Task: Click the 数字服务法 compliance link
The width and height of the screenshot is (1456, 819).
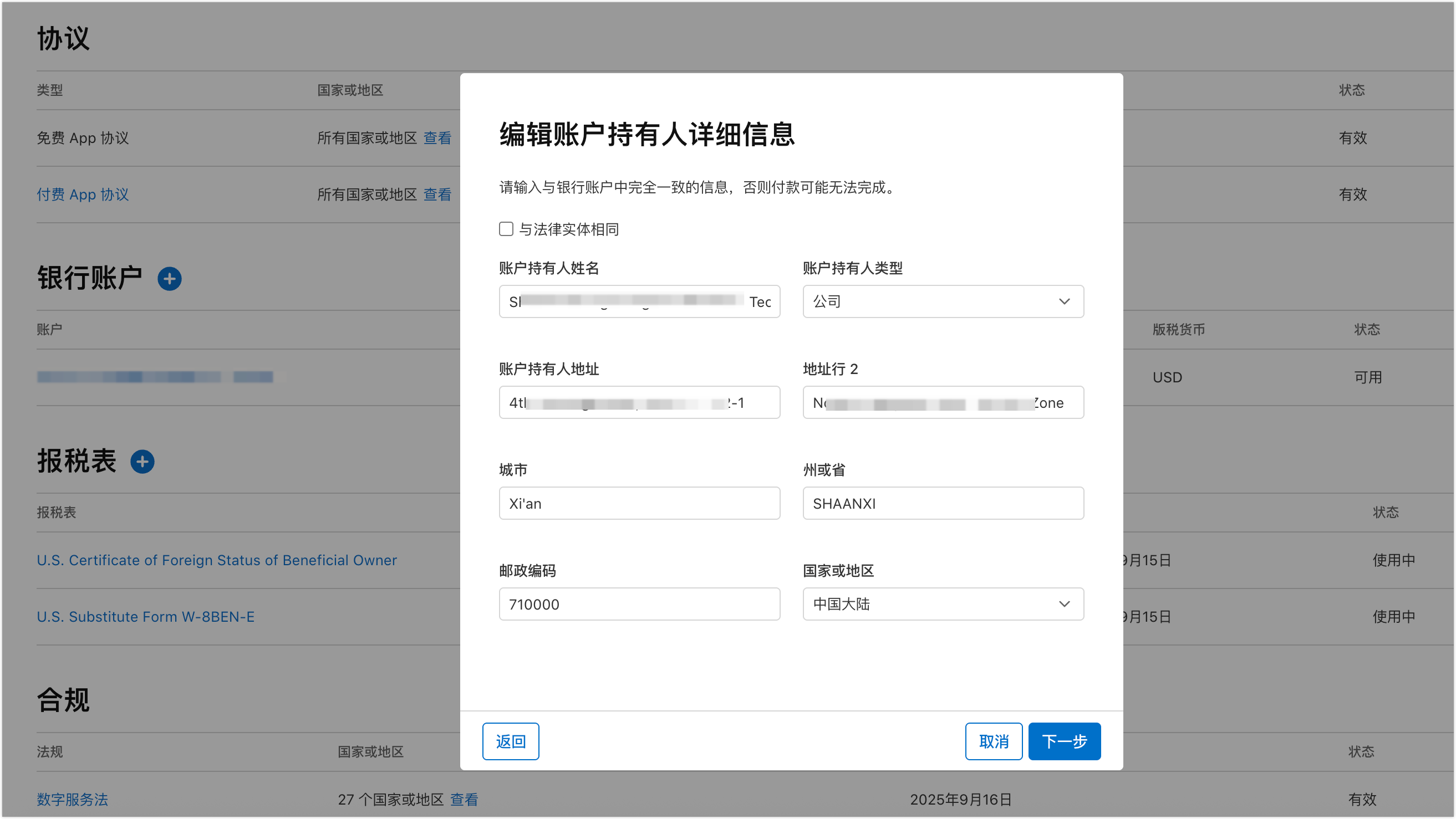Action: point(72,799)
